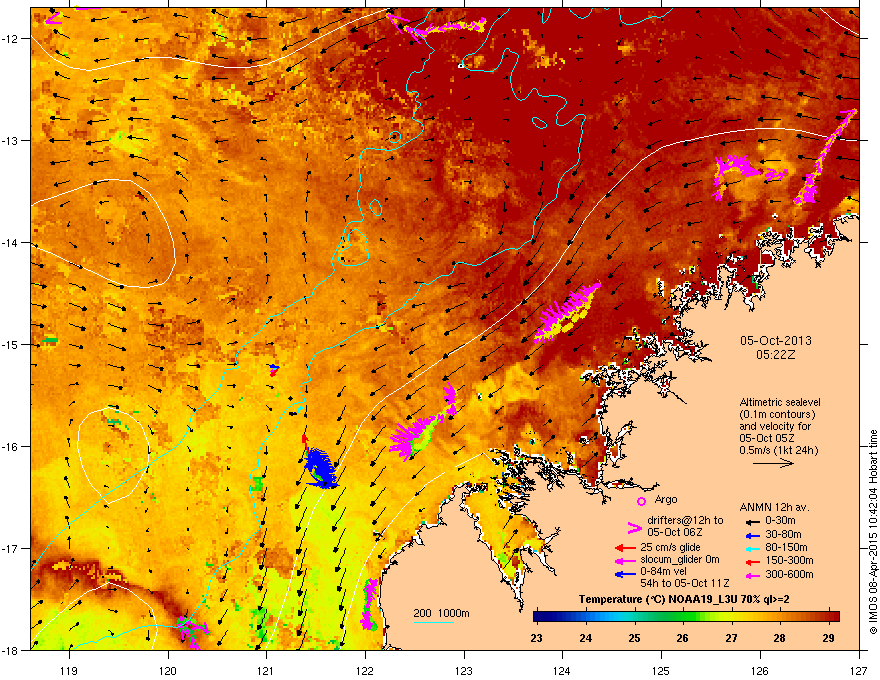
Task: Click the 200 1000m bathymetry label
Action: [441, 613]
